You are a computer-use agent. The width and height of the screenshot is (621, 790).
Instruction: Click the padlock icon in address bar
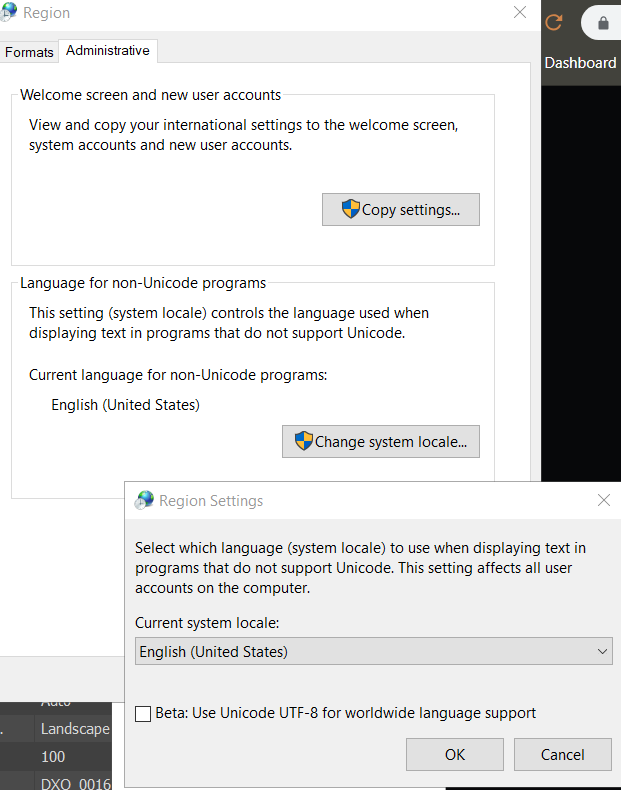coord(603,22)
